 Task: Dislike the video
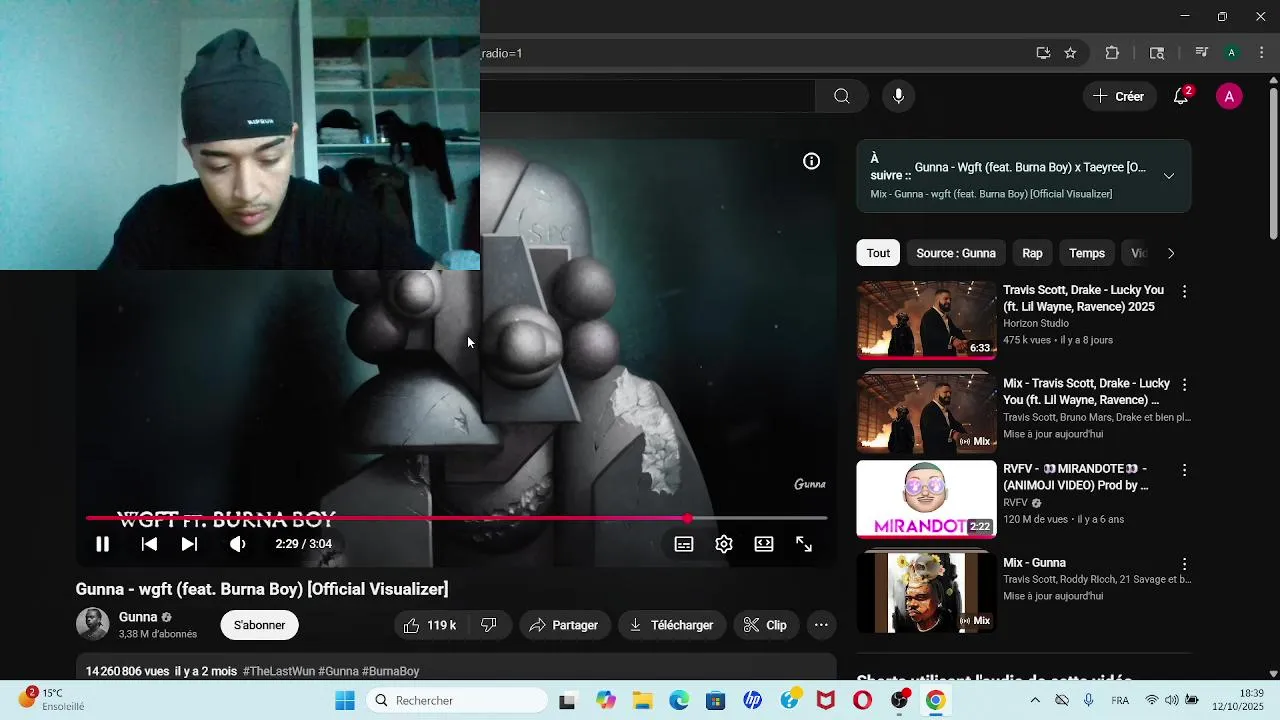pyautogui.click(x=489, y=625)
